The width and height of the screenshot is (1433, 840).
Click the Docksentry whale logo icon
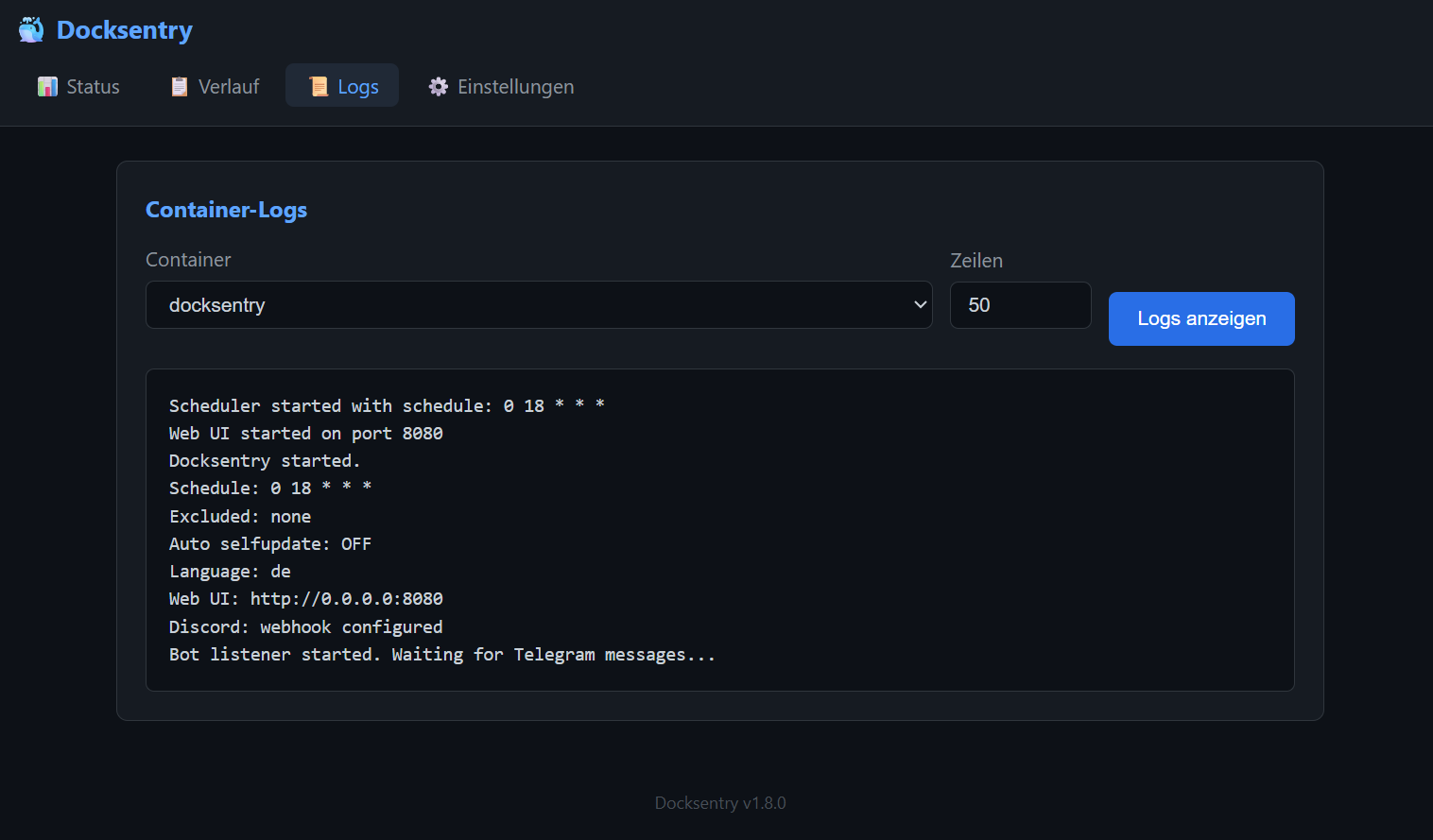31,30
